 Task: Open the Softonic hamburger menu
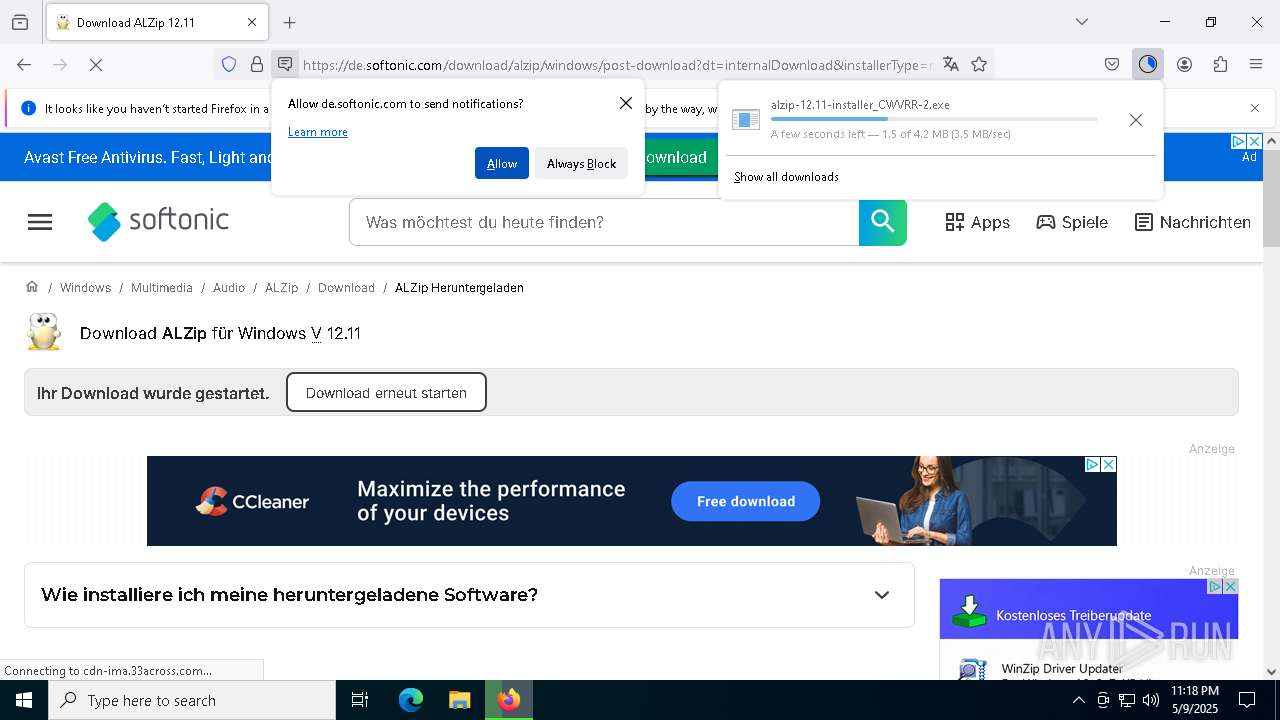point(40,222)
